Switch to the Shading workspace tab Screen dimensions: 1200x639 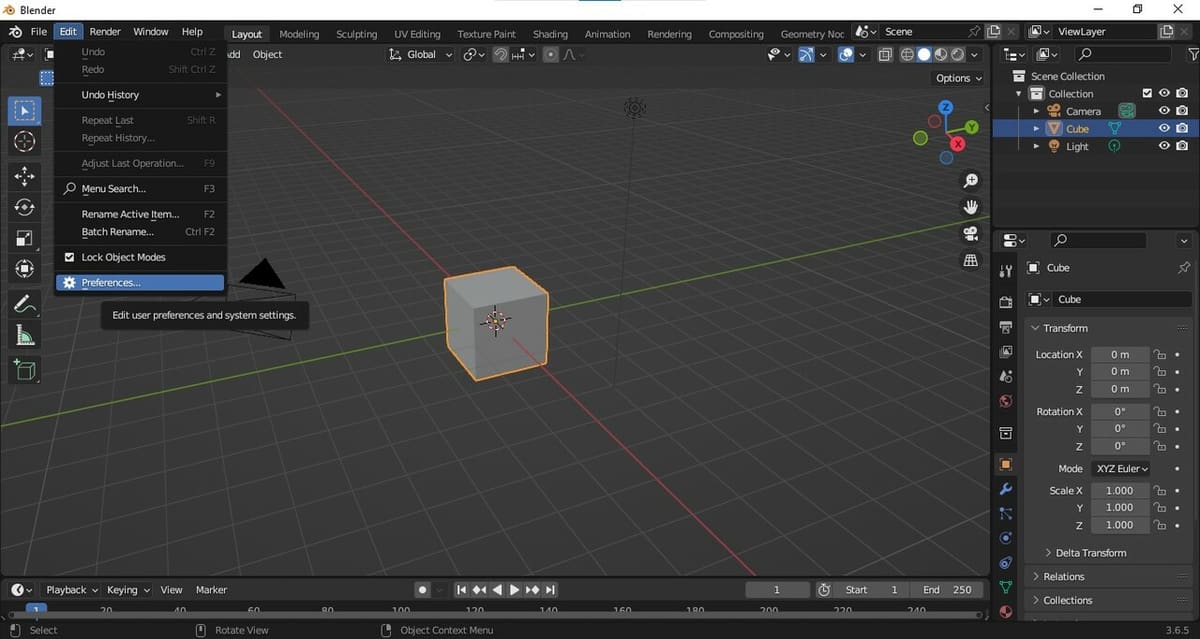coord(549,33)
